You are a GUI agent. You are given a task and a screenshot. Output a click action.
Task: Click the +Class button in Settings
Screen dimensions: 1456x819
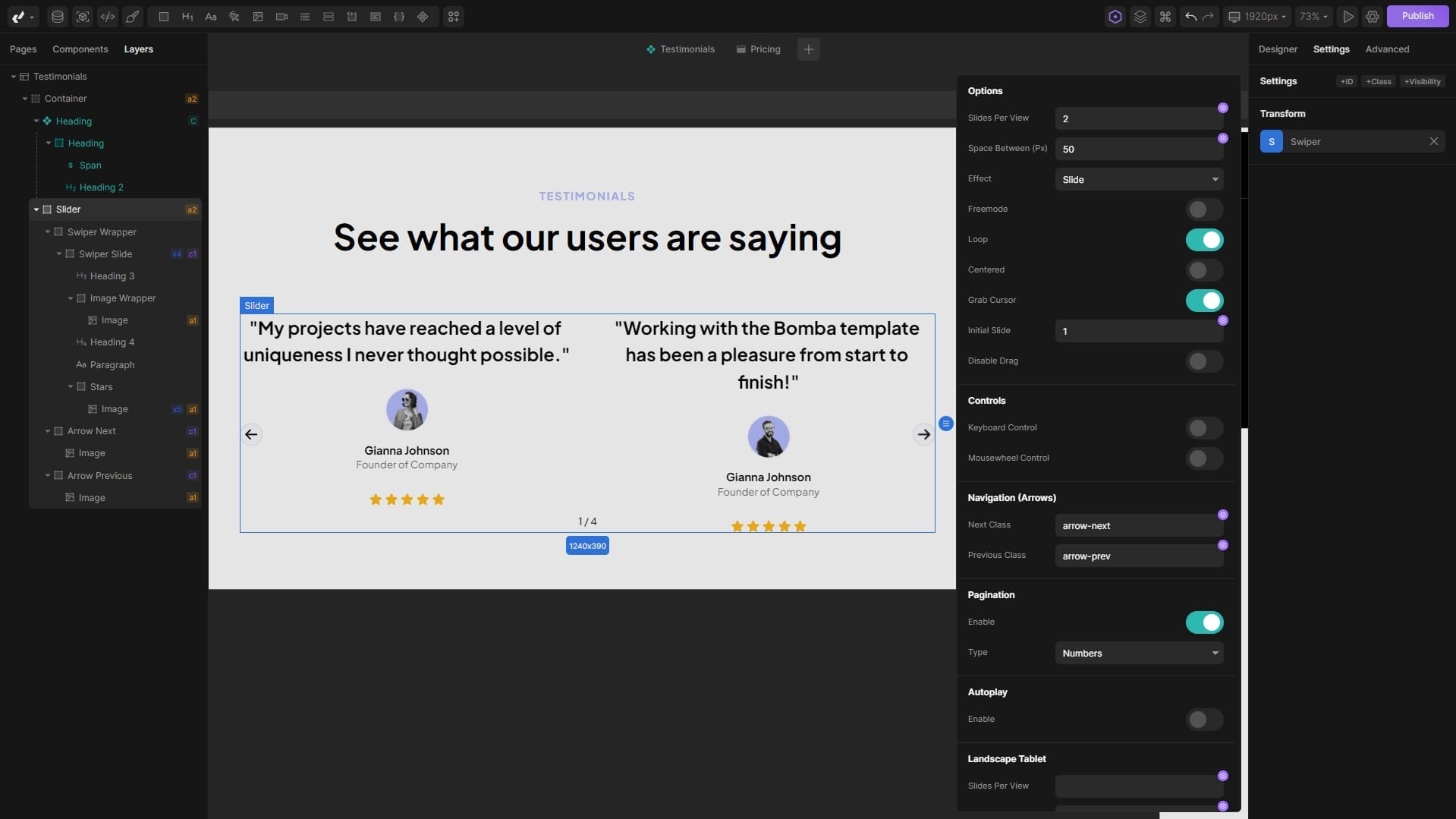pos(1378,81)
